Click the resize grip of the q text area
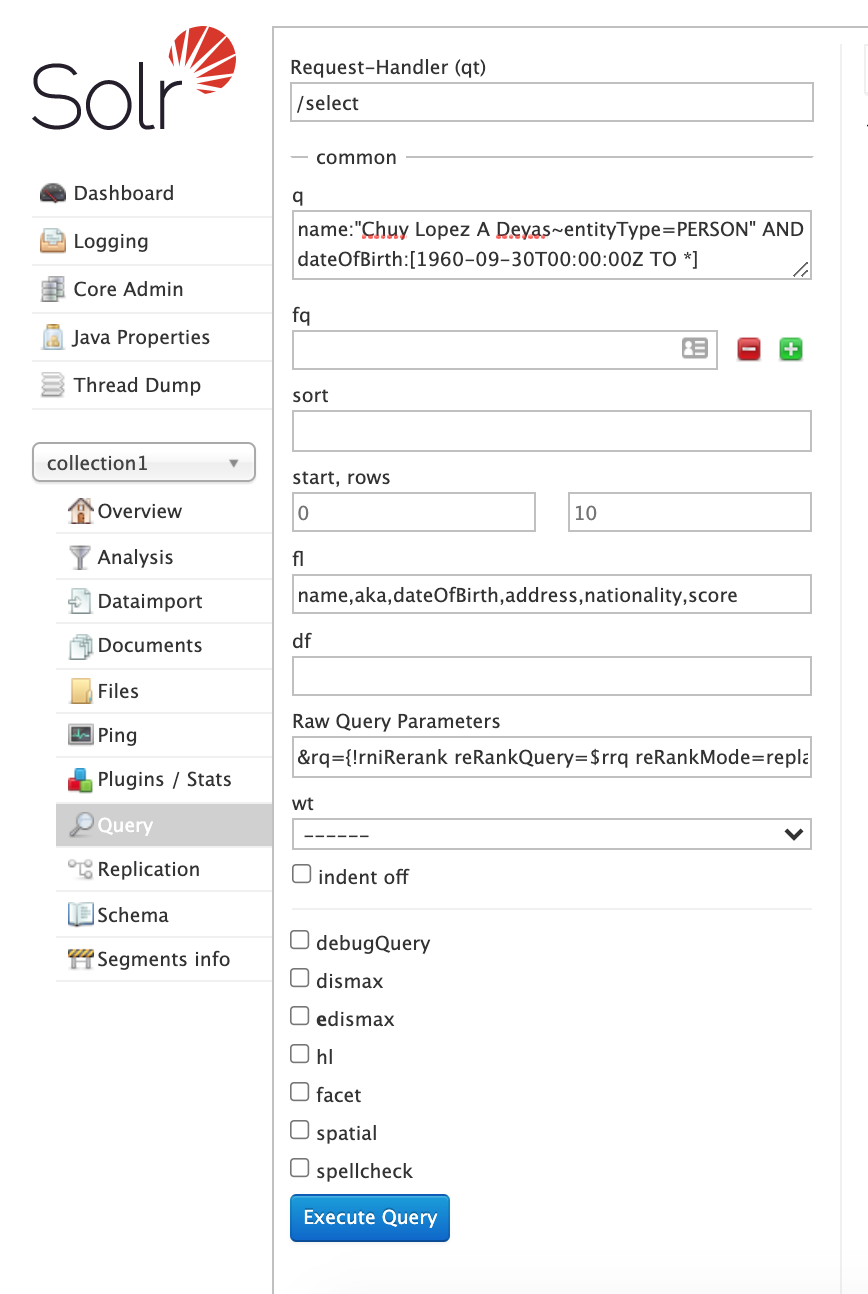868x1294 pixels. [x=801, y=269]
